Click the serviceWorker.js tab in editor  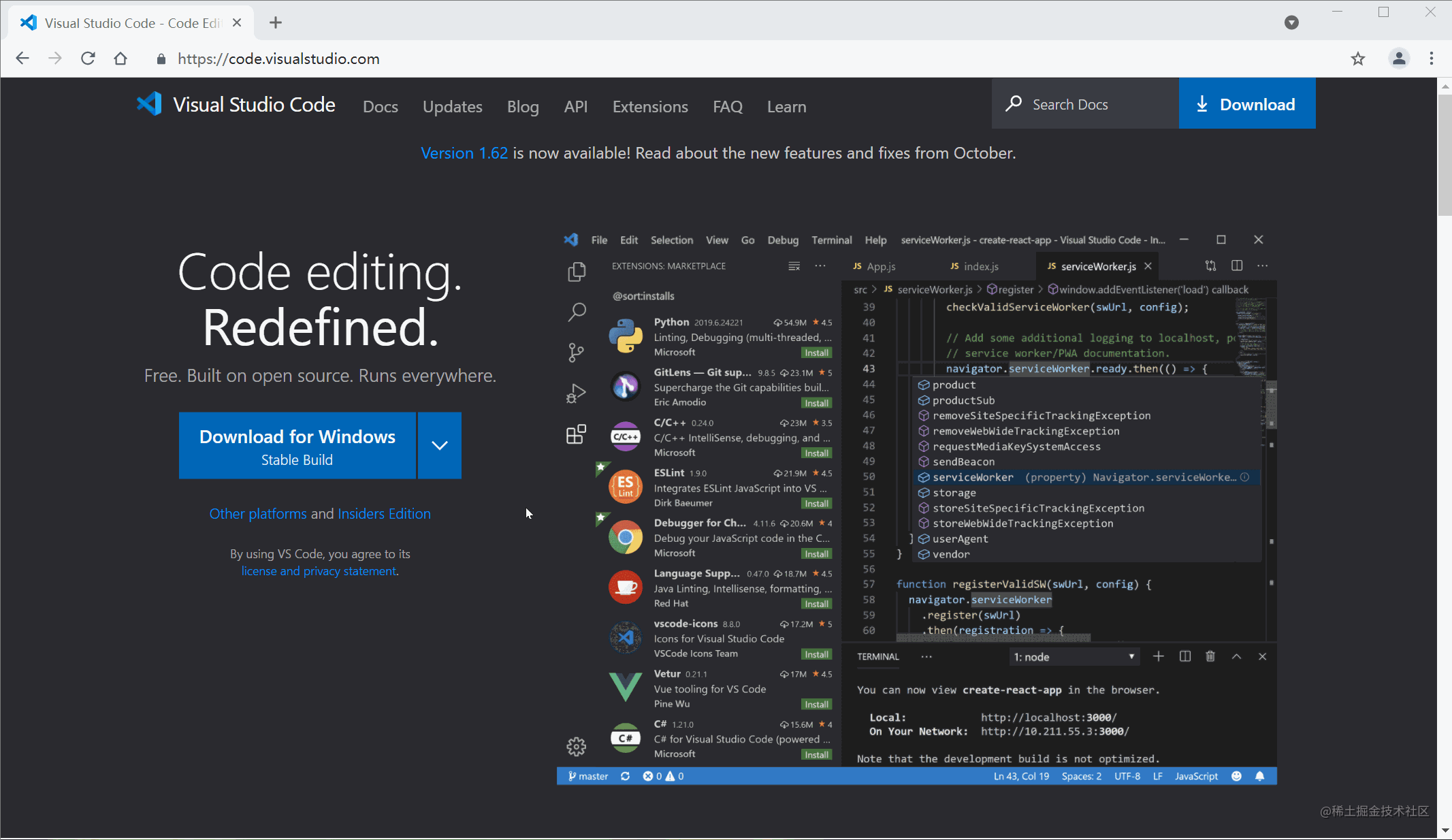pos(1094,267)
